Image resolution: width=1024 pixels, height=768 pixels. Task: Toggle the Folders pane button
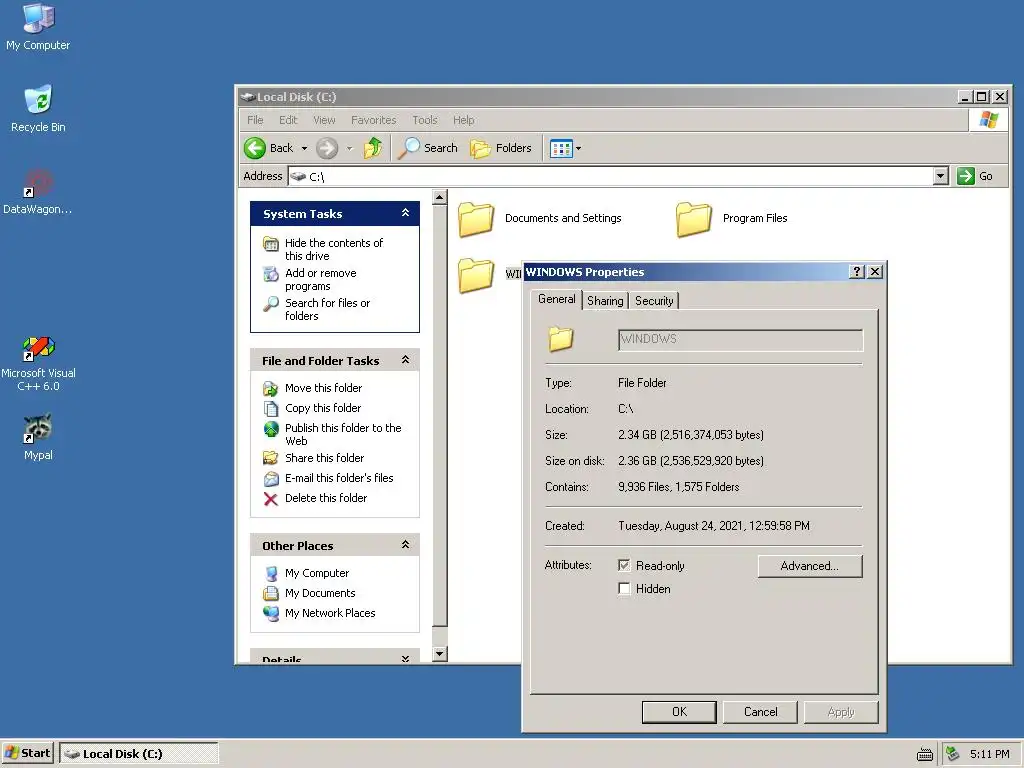pos(501,148)
